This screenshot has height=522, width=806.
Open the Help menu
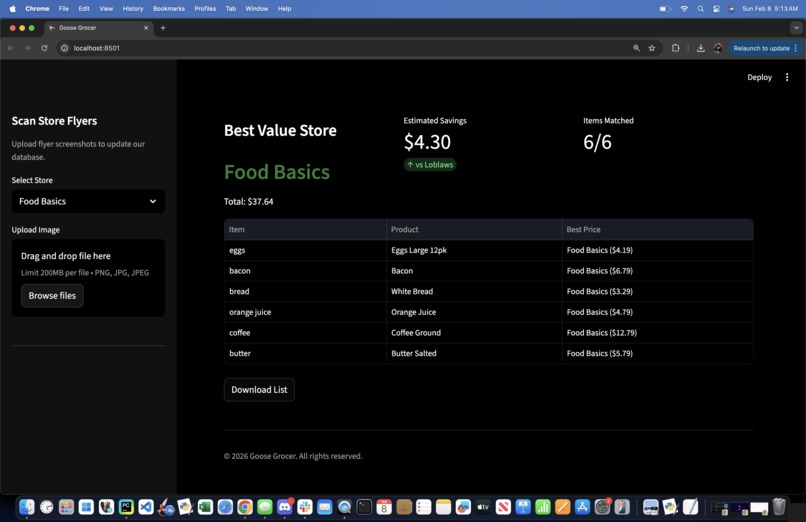[284, 9]
